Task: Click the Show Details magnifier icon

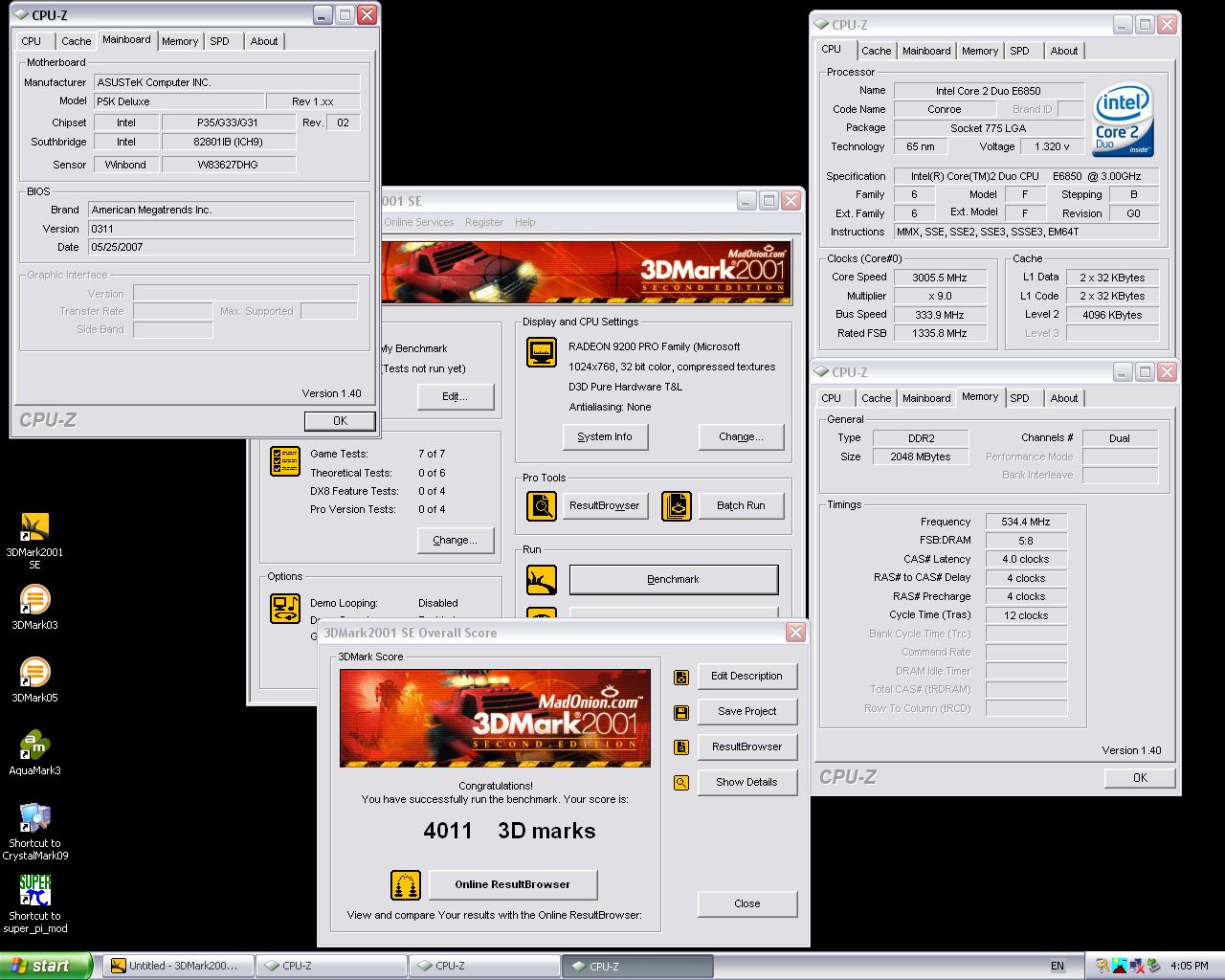Action: tap(681, 783)
